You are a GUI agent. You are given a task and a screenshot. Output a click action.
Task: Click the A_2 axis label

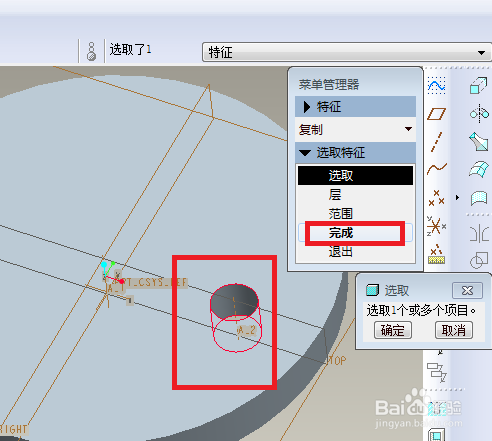(247, 330)
